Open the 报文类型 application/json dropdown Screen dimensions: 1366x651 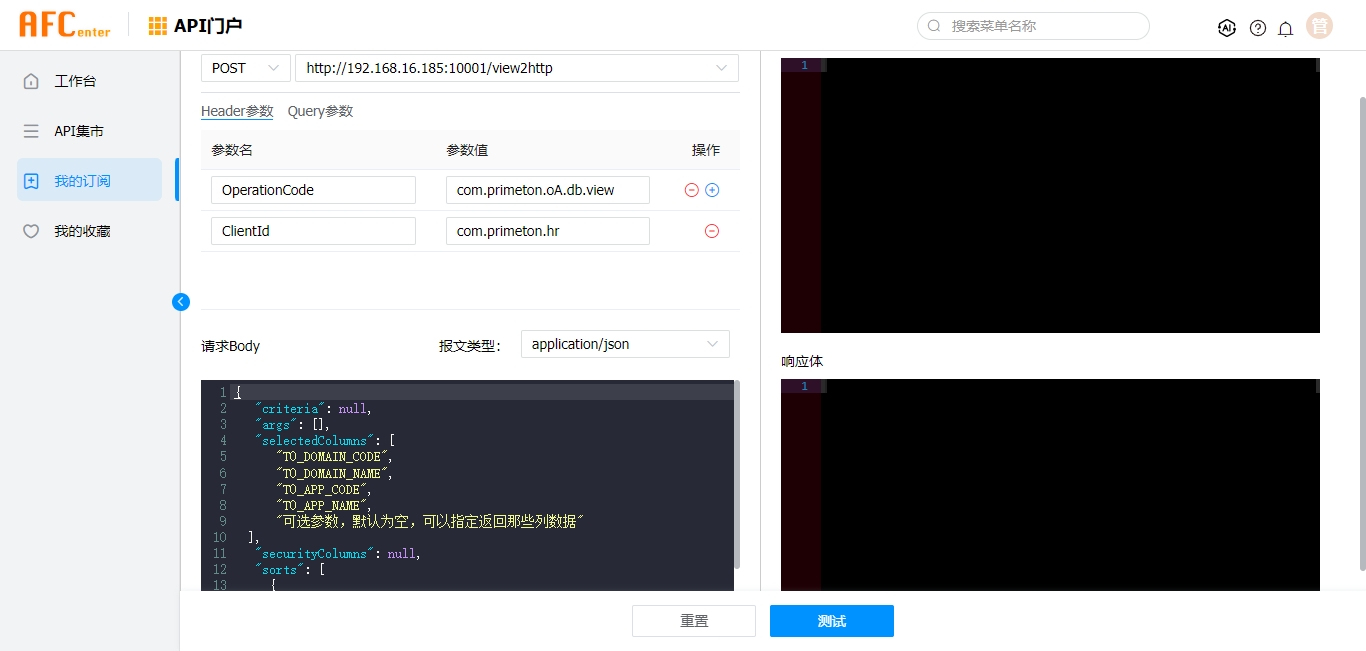(x=624, y=344)
